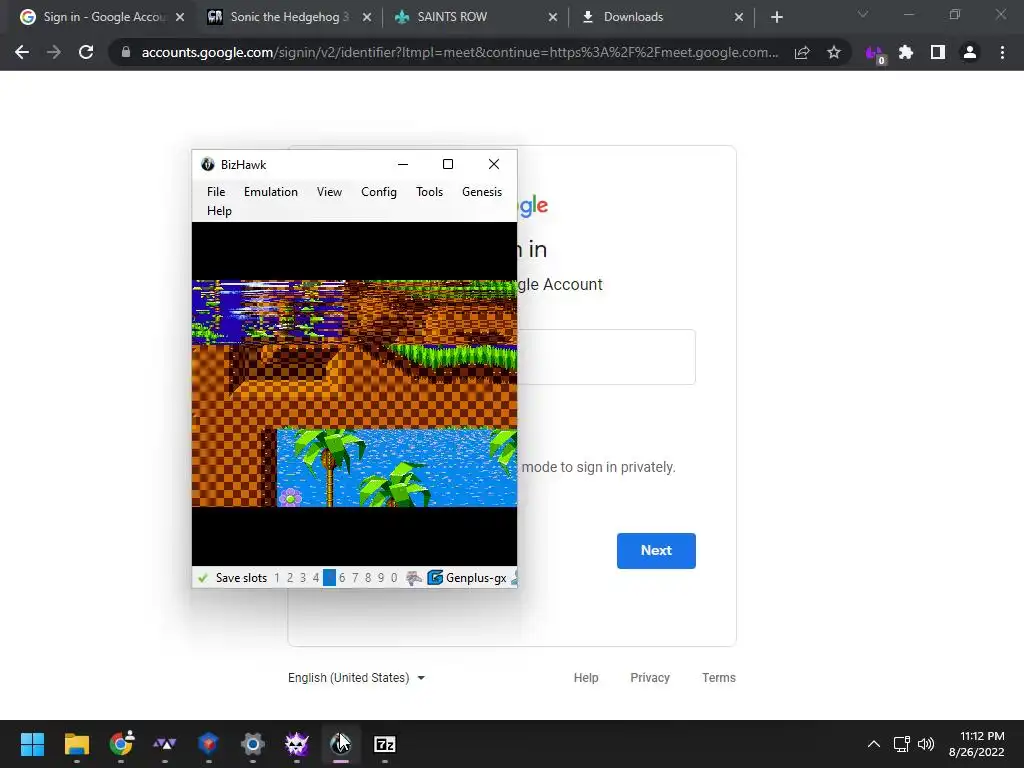Open BizHawk Help menu

[x=219, y=210]
